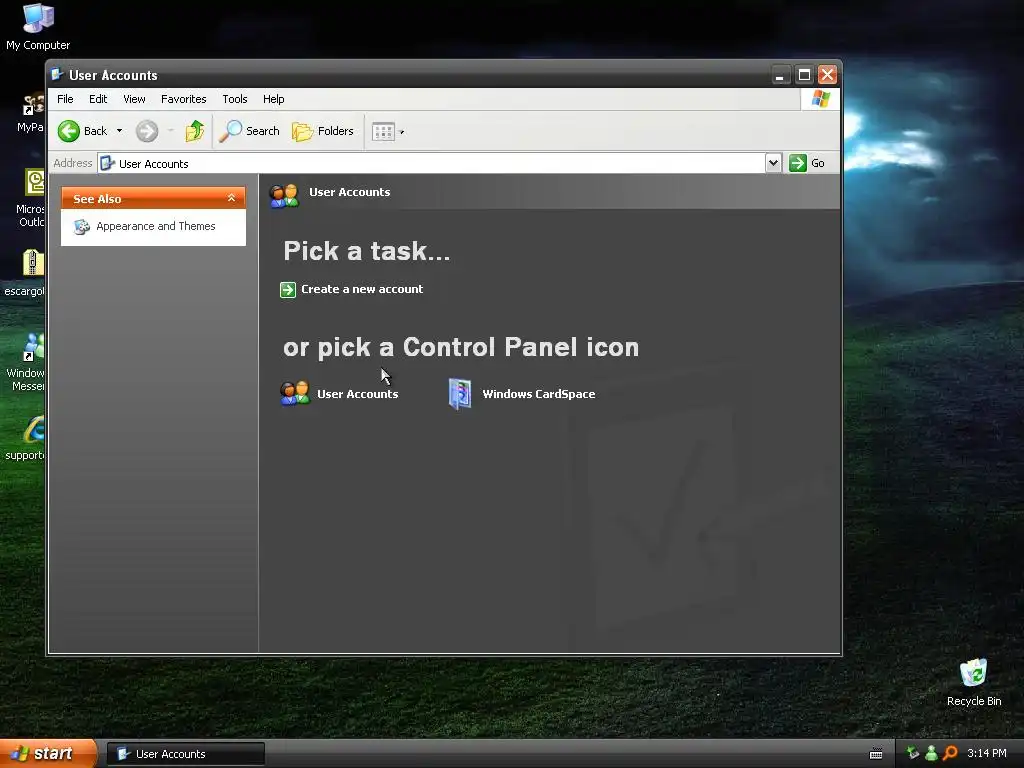Expand the Views dropdown arrow
This screenshot has width=1024, height=768.
402,132
